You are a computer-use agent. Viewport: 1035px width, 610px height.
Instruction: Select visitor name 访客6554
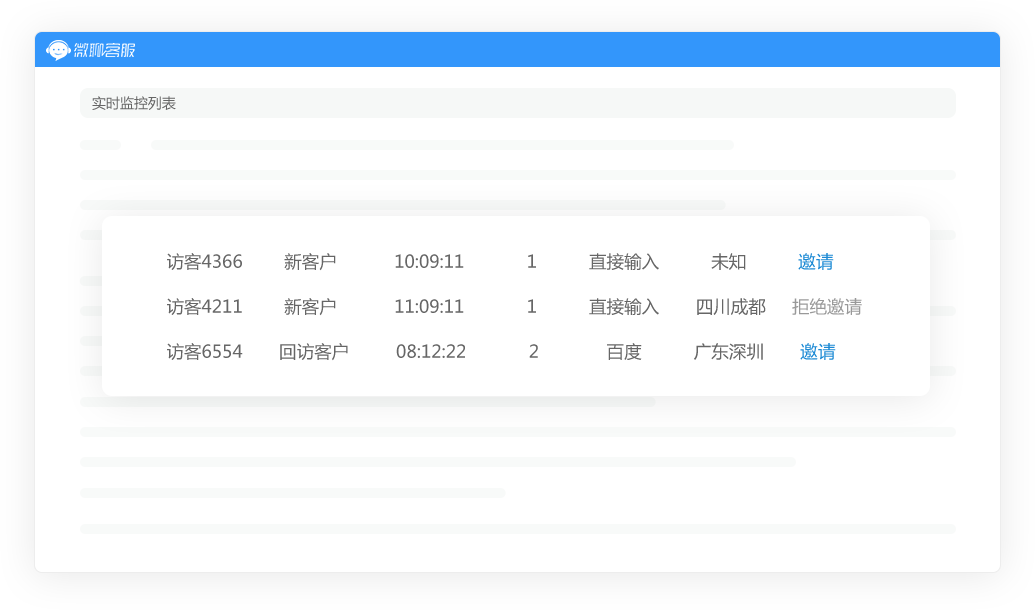click(x=204, y=352)
